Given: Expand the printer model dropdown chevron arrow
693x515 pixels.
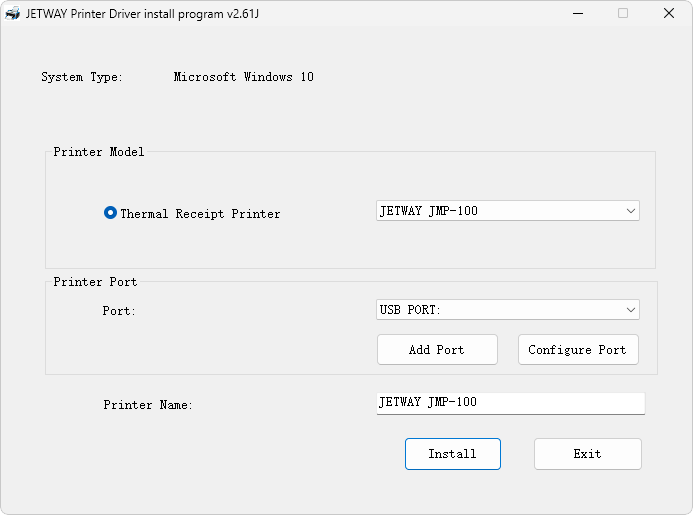Looking at the screenshot, I should click(x=631, y=211).
